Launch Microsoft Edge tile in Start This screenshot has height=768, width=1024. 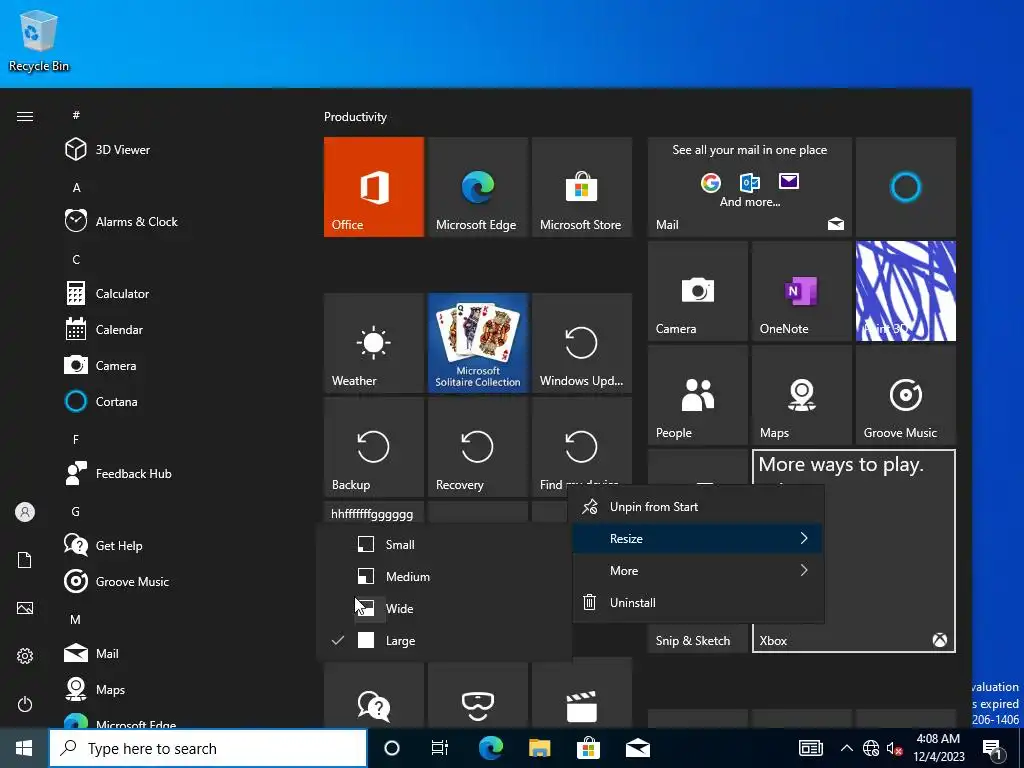pos(477,187)
